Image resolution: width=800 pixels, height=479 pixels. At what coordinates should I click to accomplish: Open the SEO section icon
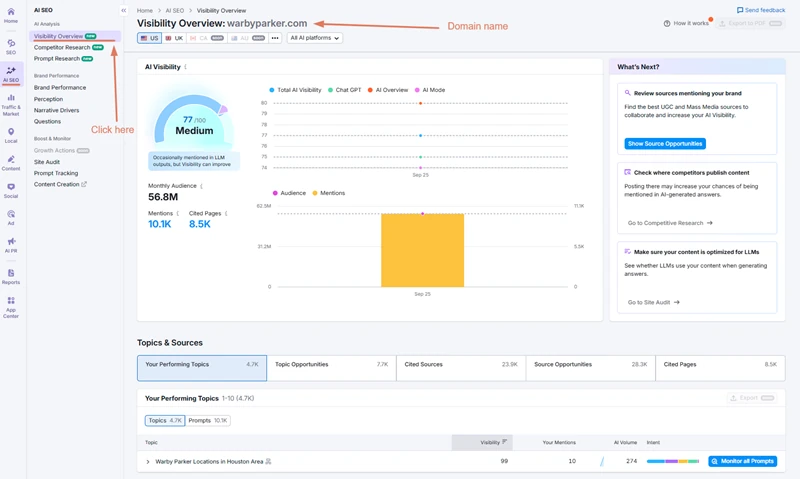click(x=11, y=43)
